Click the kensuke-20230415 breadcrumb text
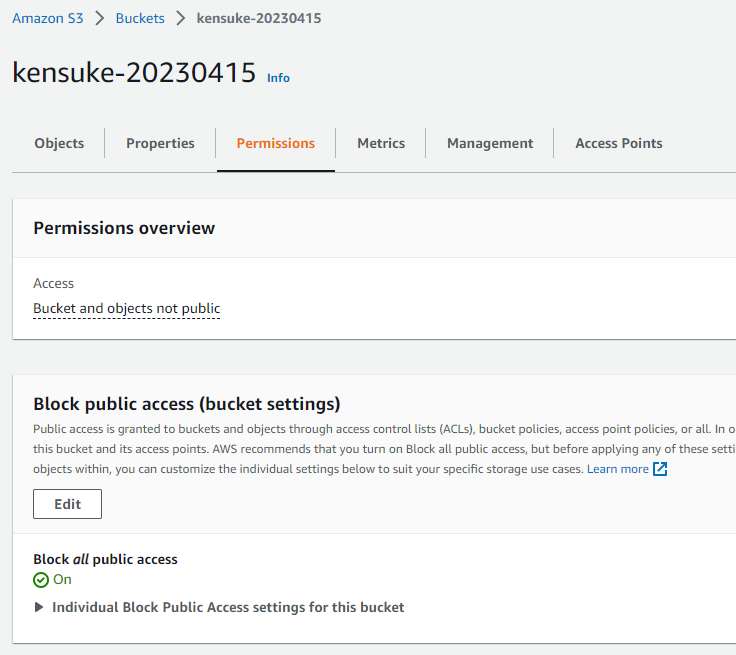 [x=259, y=18]
